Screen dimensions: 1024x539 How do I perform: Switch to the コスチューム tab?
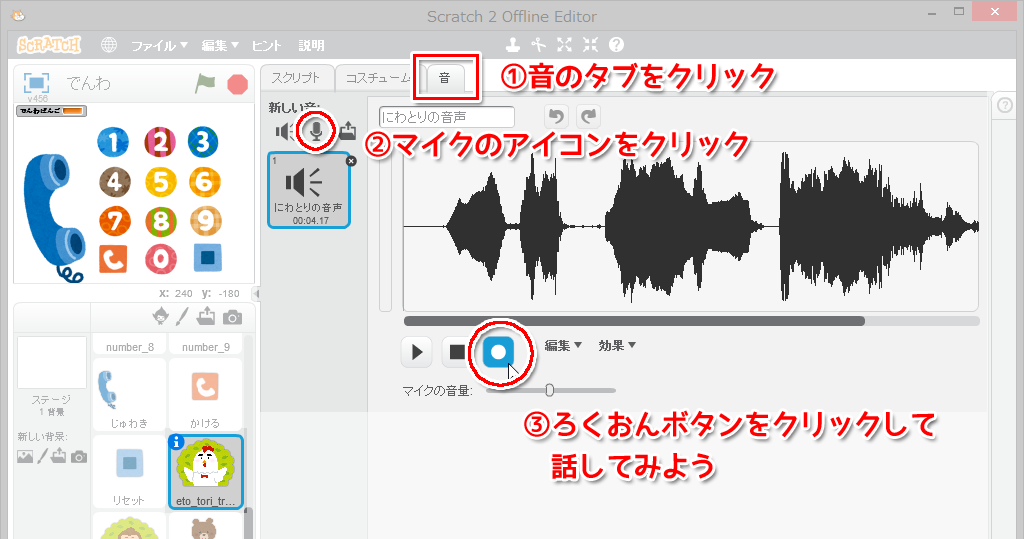[x=377, y=78]
